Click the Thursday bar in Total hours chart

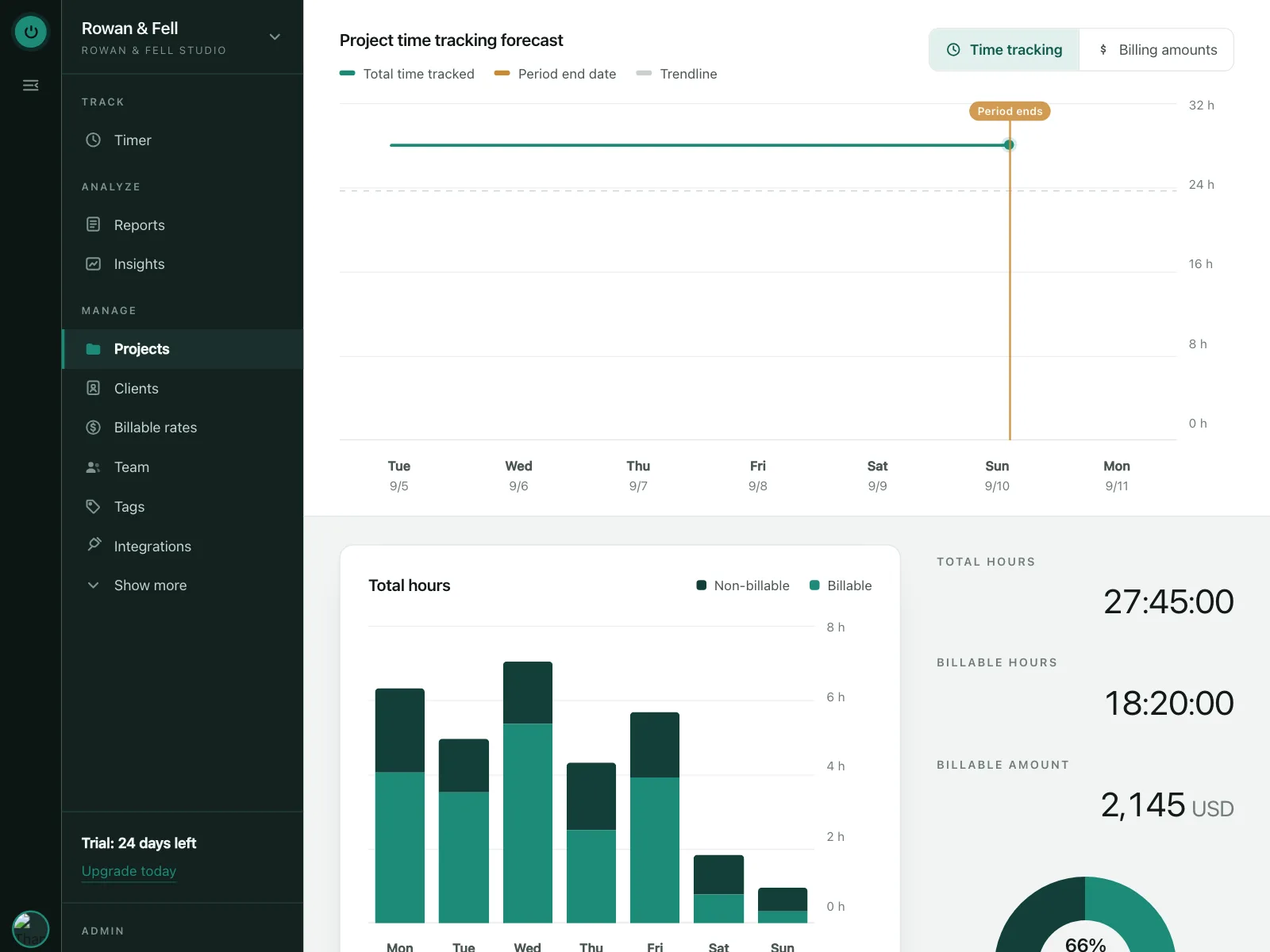(x=591, y=843)
